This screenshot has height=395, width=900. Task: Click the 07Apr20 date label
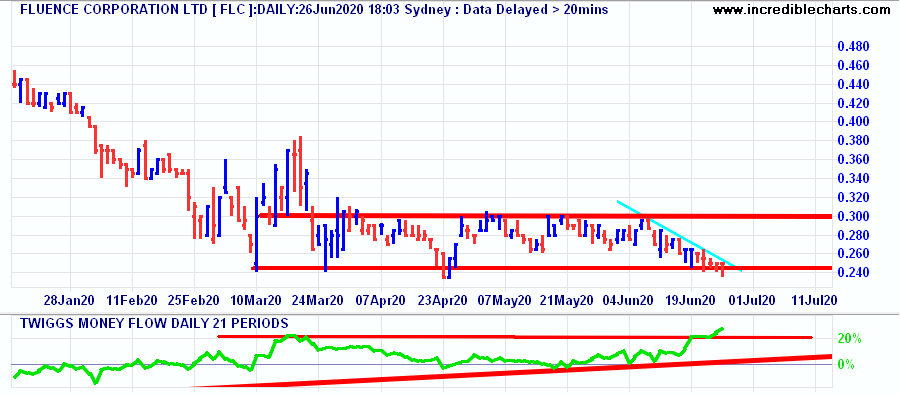click(x=380, y=301)
